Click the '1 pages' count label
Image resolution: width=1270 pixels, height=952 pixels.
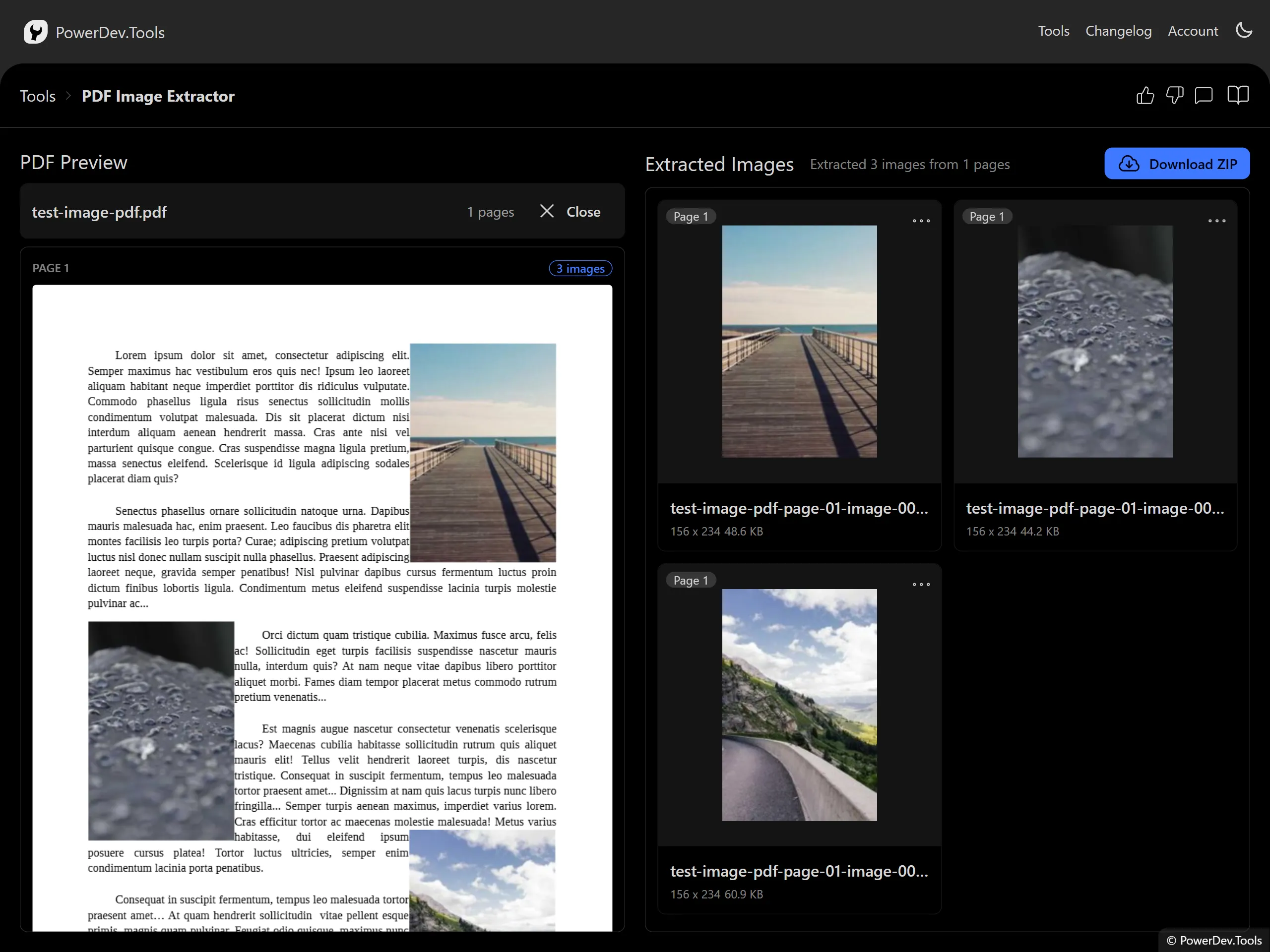[490, 212]
